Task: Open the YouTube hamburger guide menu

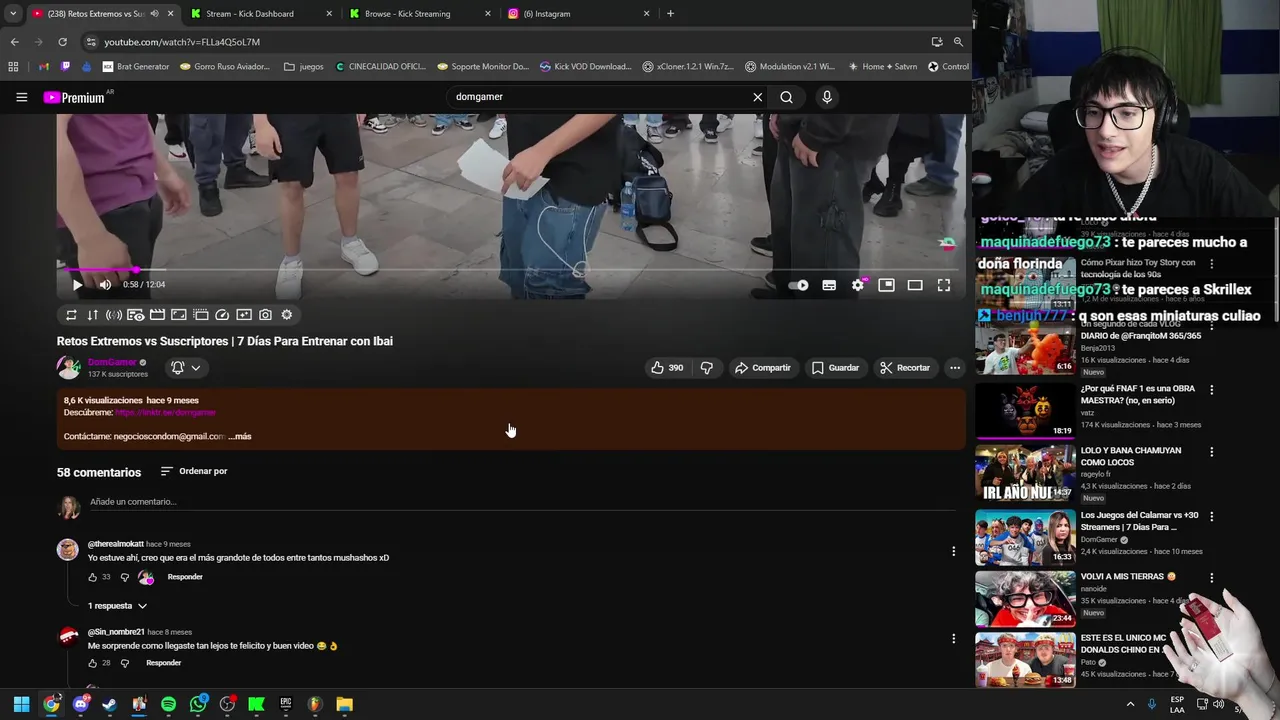Action: point(21,97)
